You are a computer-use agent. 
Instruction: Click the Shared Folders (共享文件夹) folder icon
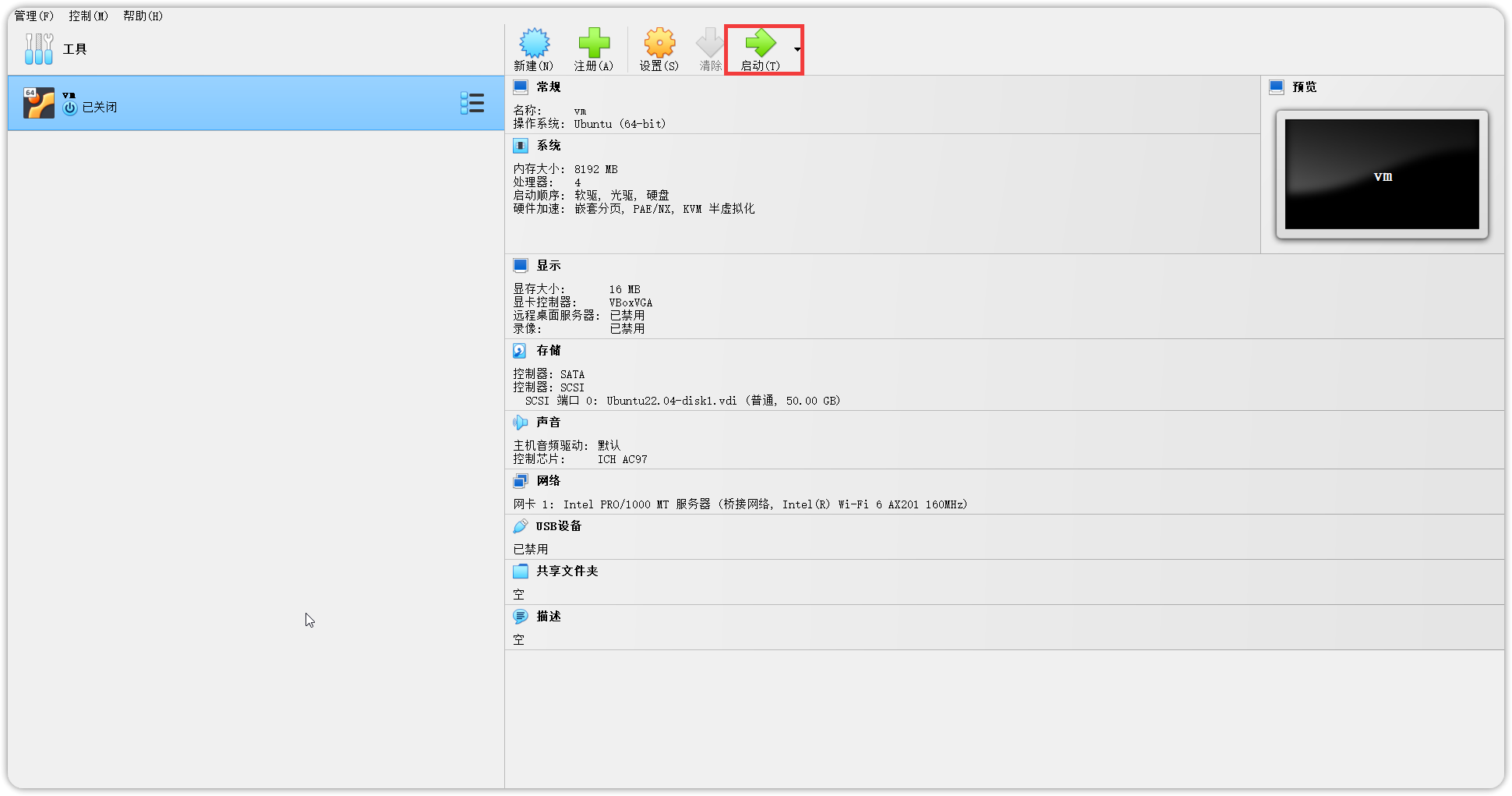point(521,571)
